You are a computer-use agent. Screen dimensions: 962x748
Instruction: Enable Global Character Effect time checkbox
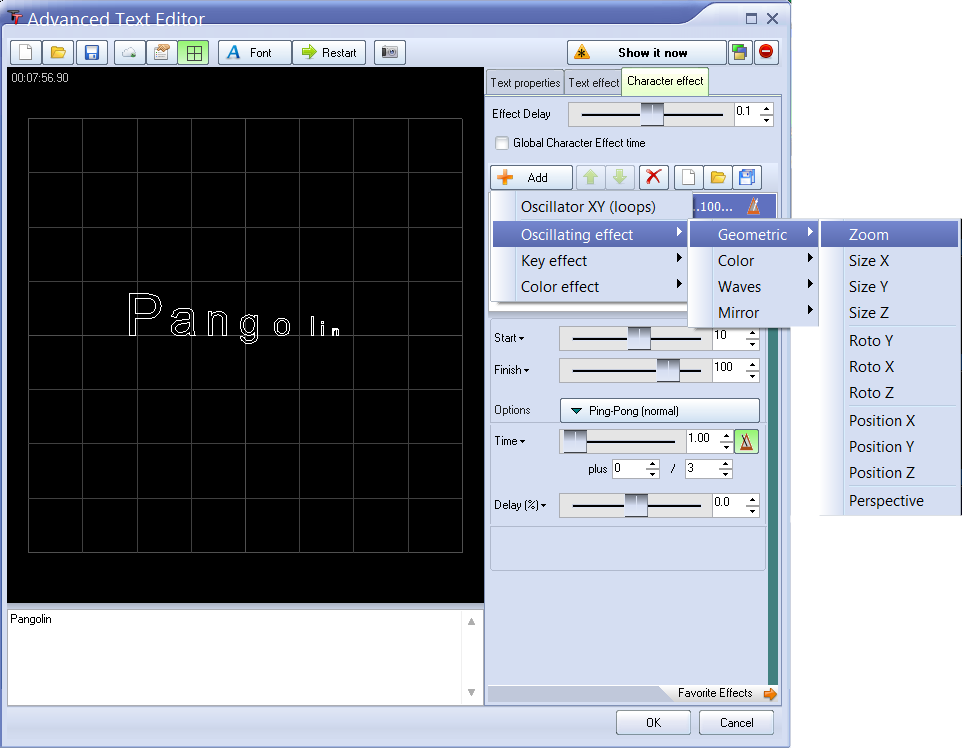[x=502, y=143]
